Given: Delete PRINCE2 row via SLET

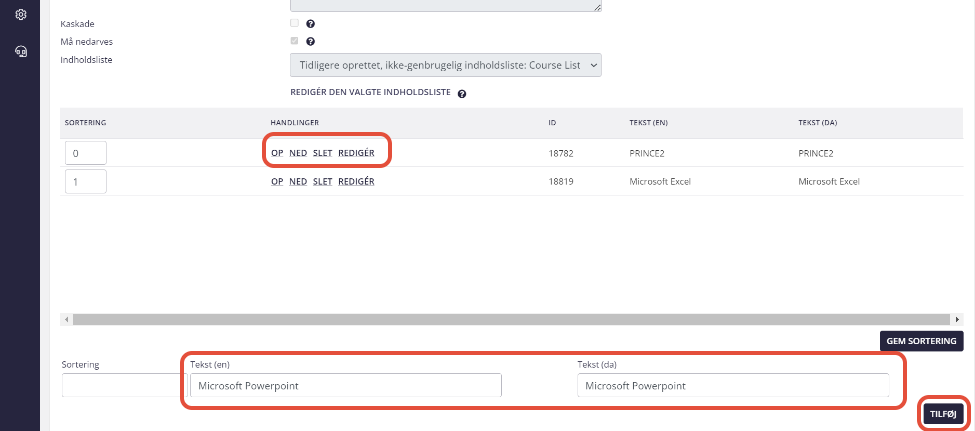Looking at the screenshot, I should (322, 153).
